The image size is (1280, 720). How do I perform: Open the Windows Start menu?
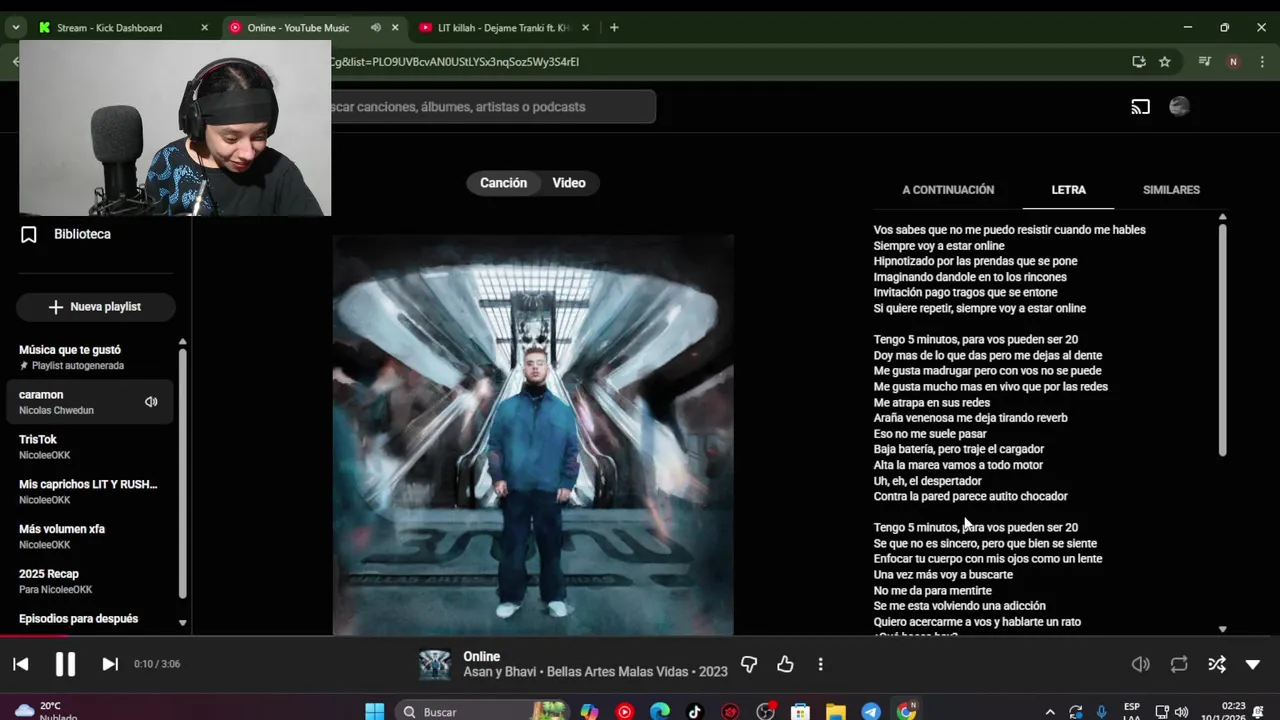tap(374, 712)
